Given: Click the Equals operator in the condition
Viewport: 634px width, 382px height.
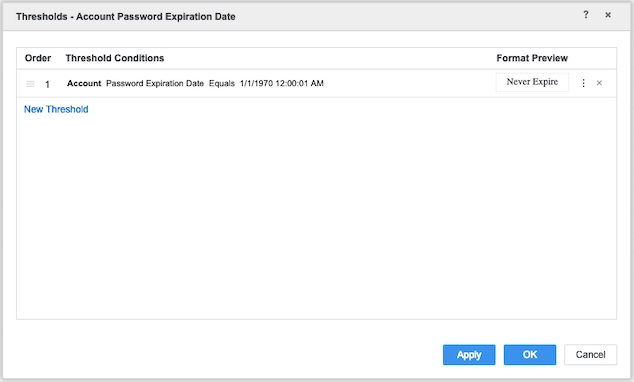Looking at the screenshot, I should [x=222, y=83].
